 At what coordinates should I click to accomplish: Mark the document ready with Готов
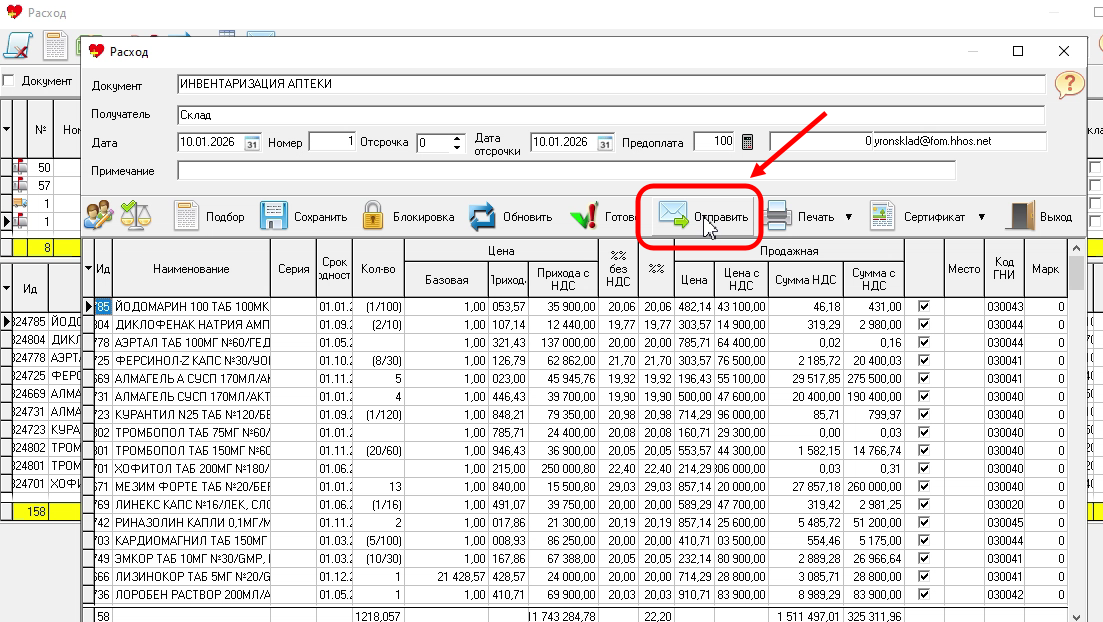(602, 217)
